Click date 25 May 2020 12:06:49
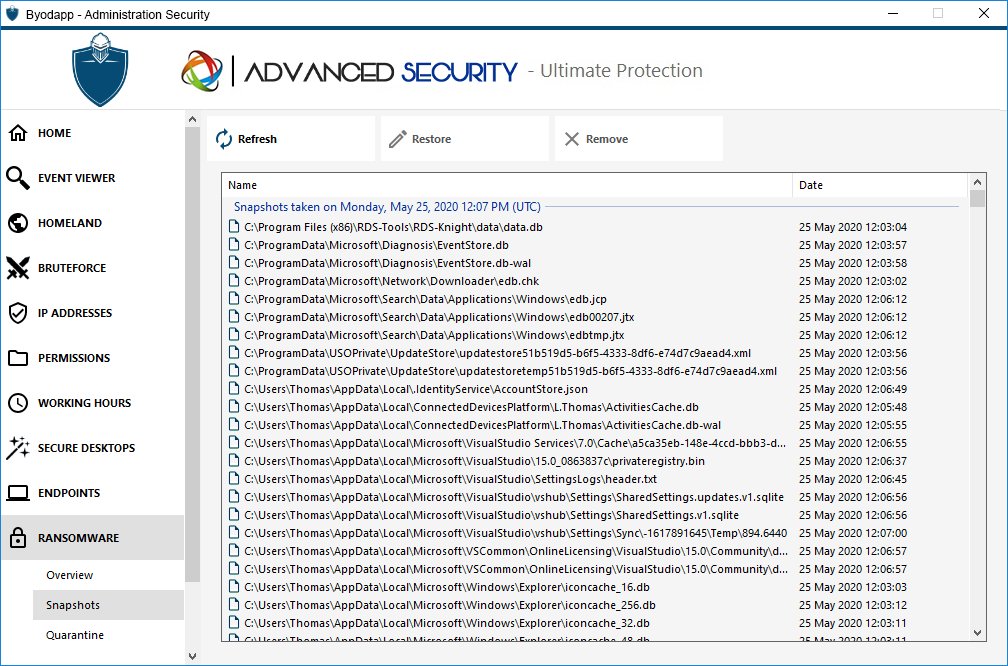 pyautogui.click(x=853, y=389)
